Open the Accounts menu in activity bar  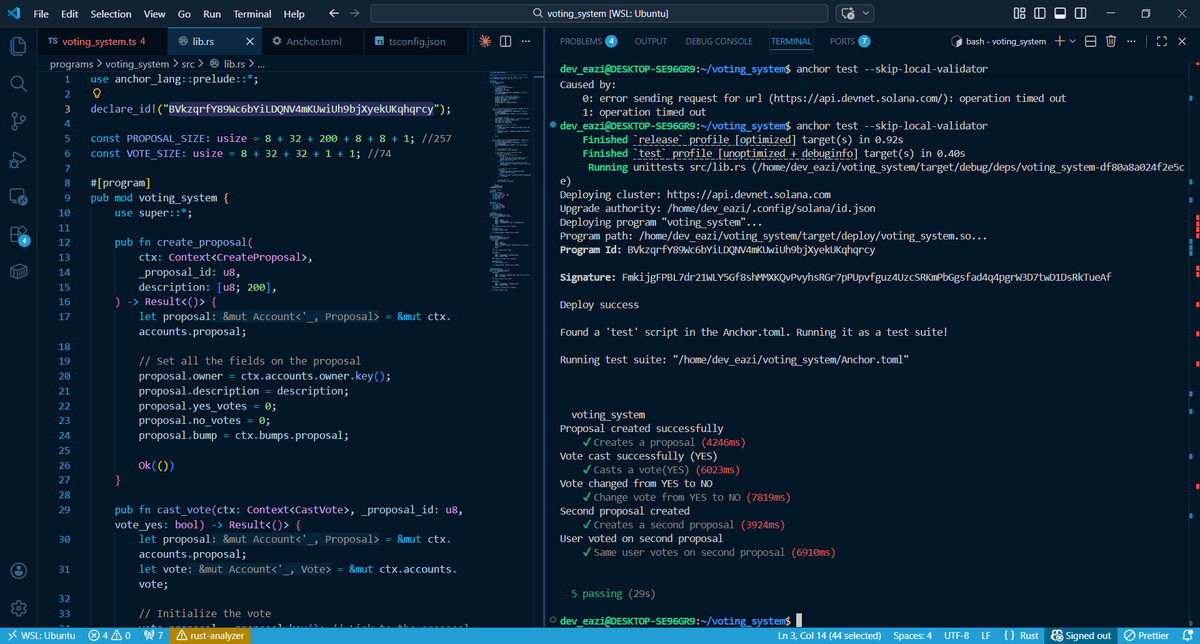coord(17,571)
